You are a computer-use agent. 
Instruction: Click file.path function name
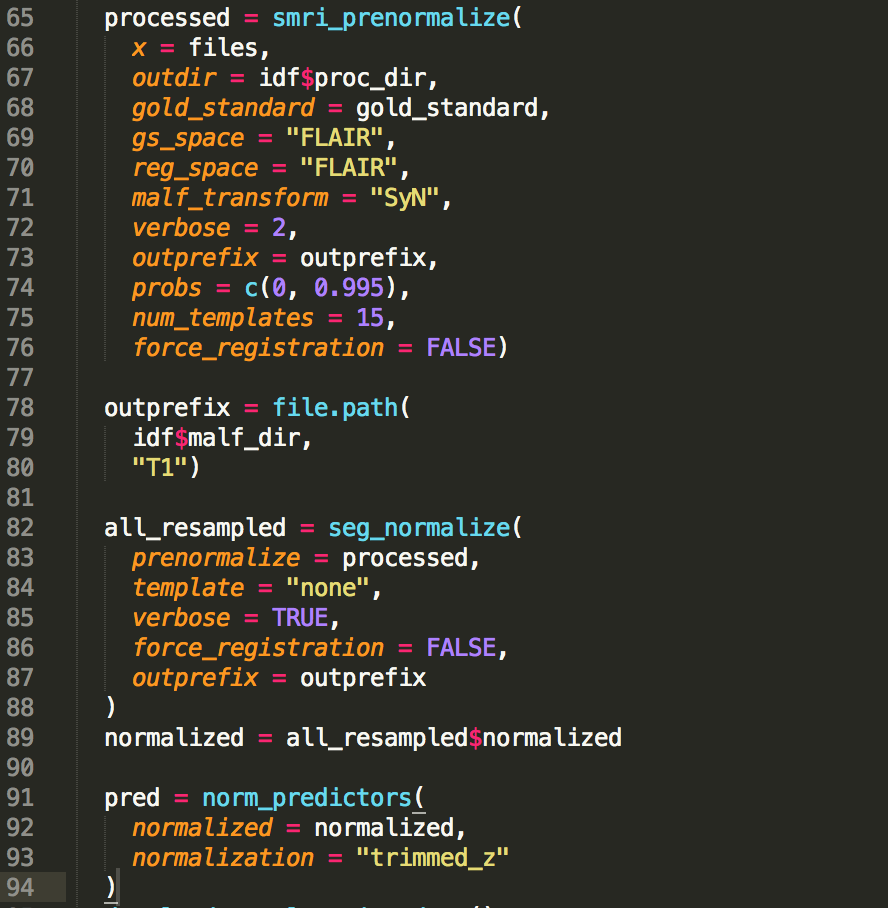coord(335,408)
